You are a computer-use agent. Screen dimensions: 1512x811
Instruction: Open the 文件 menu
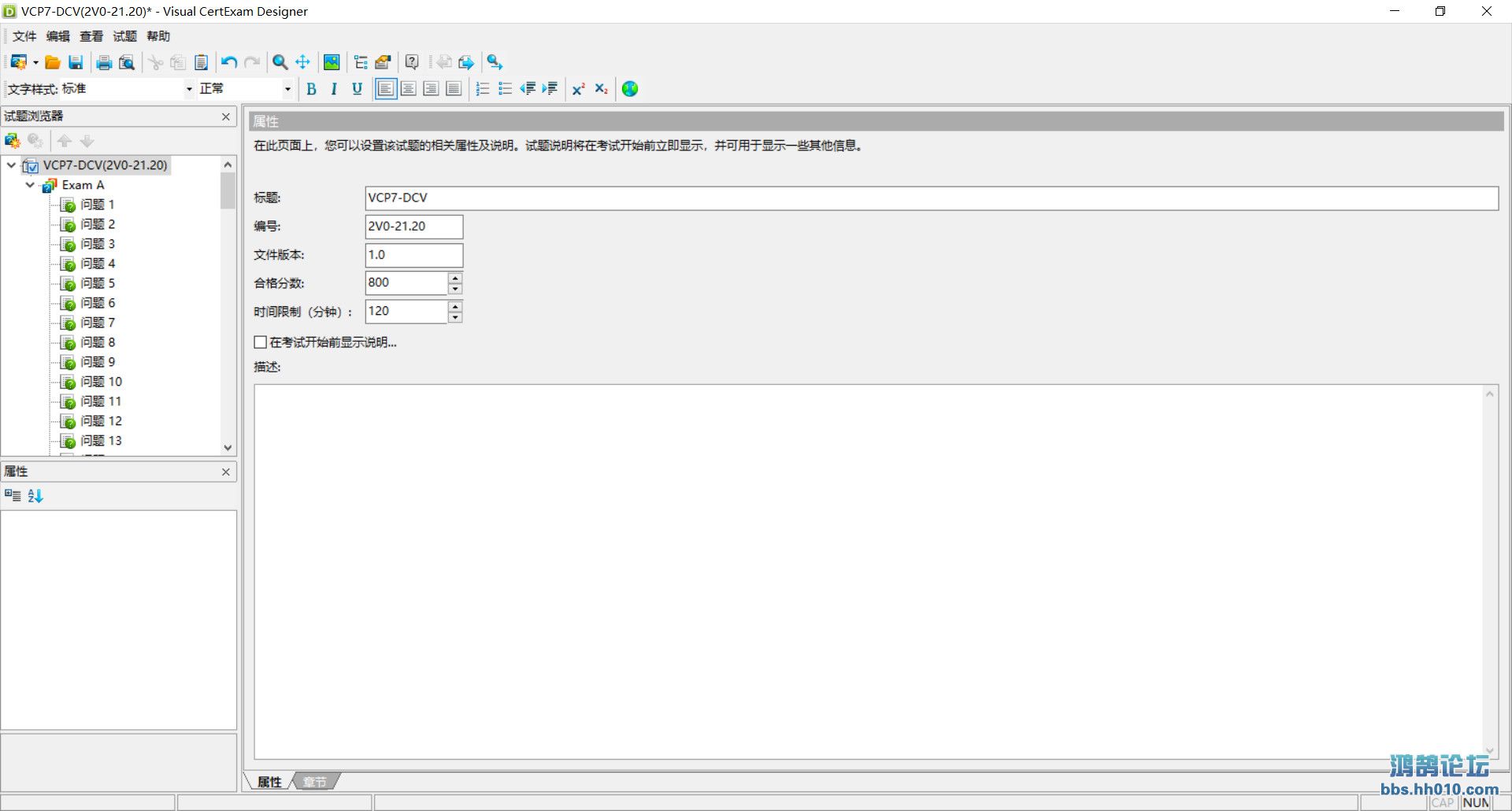(x=24, y=36)
